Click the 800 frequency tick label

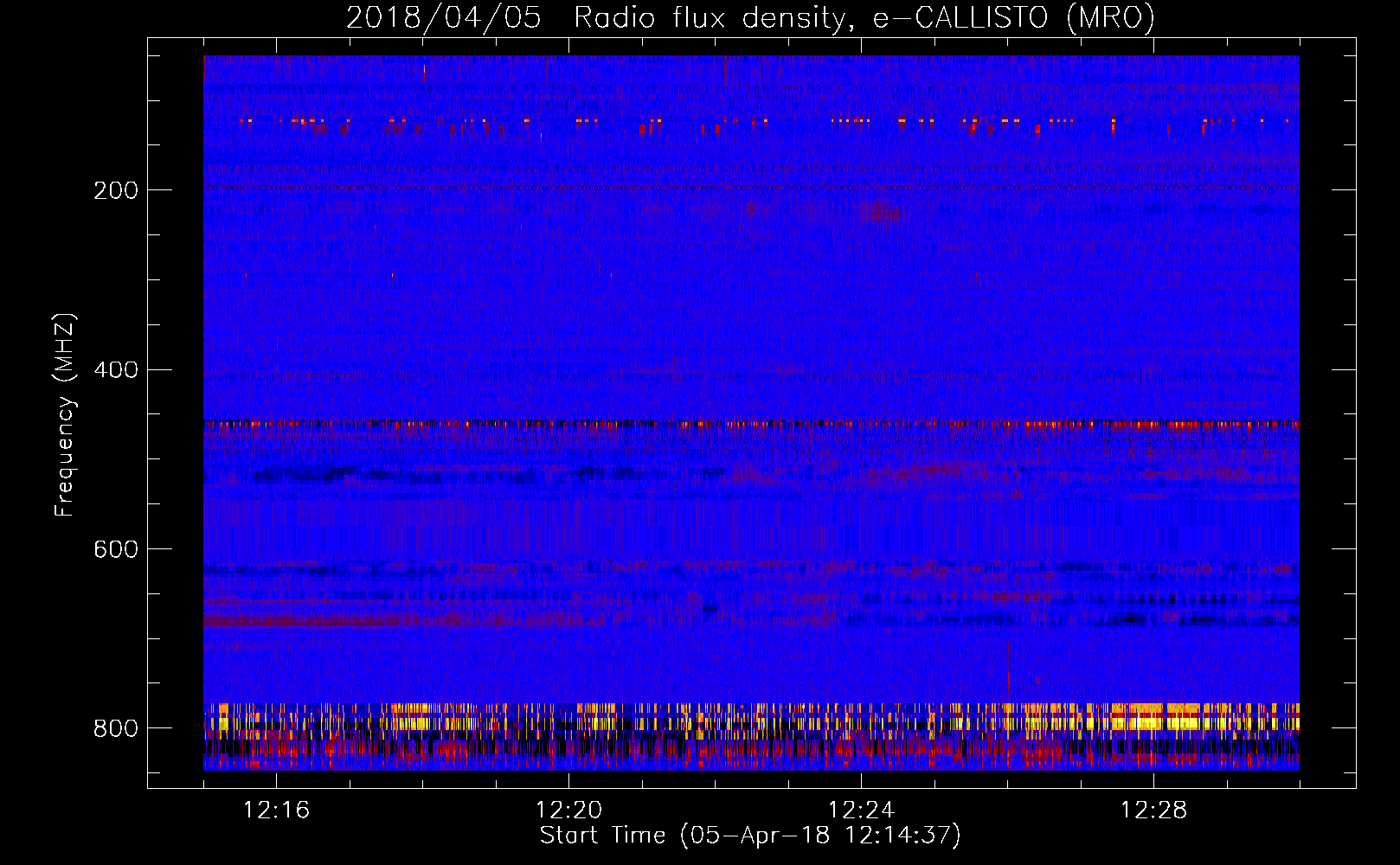(116, 728)
